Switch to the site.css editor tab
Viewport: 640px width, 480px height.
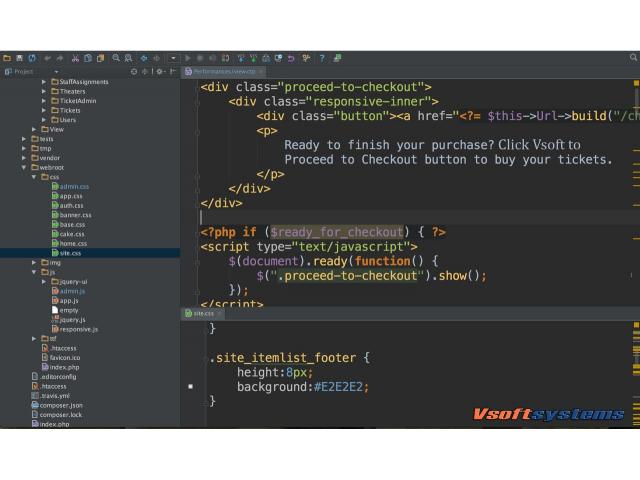coord(202,313)
